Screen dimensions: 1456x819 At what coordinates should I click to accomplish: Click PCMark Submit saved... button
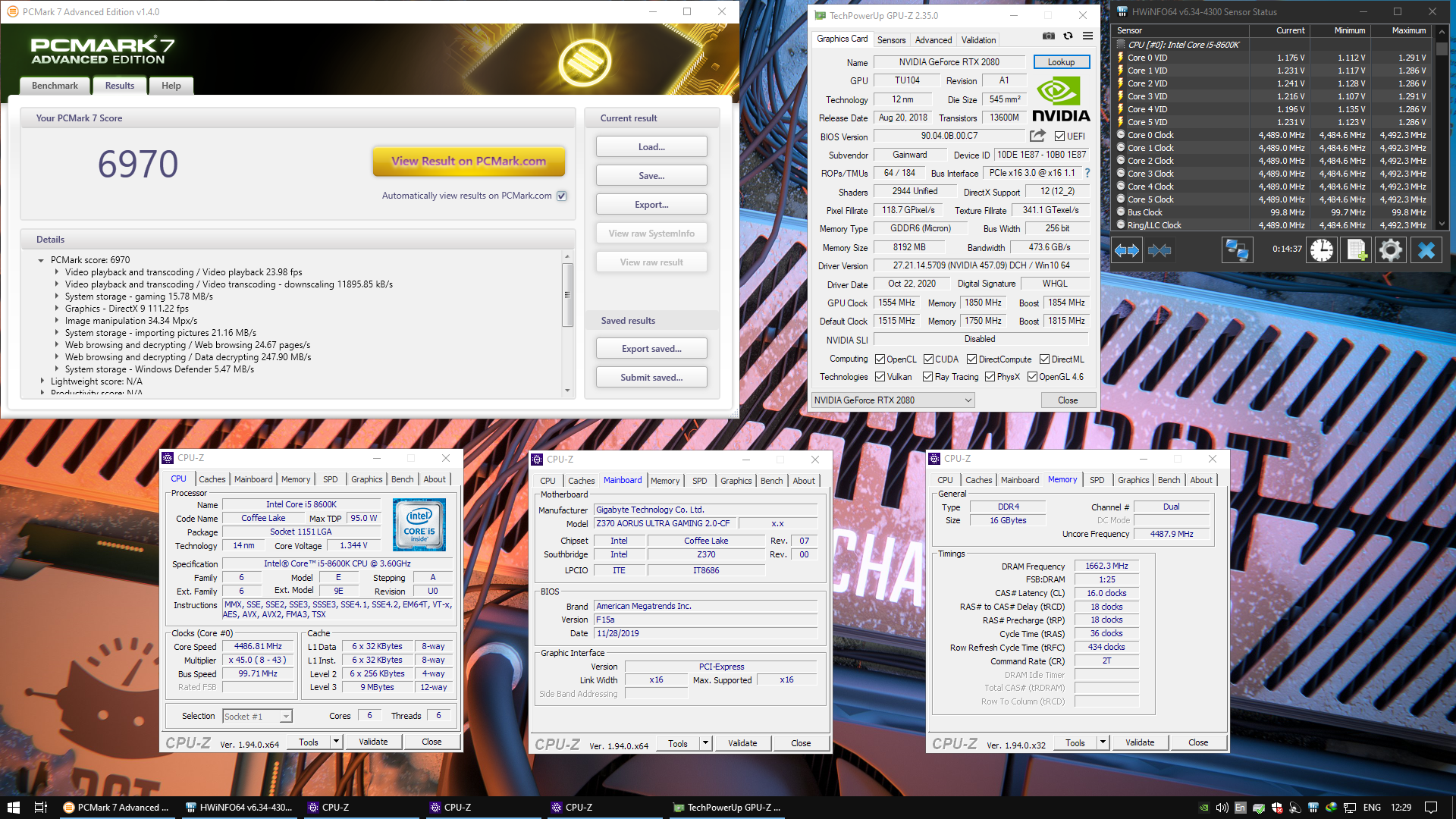click(x=651, y=378)
